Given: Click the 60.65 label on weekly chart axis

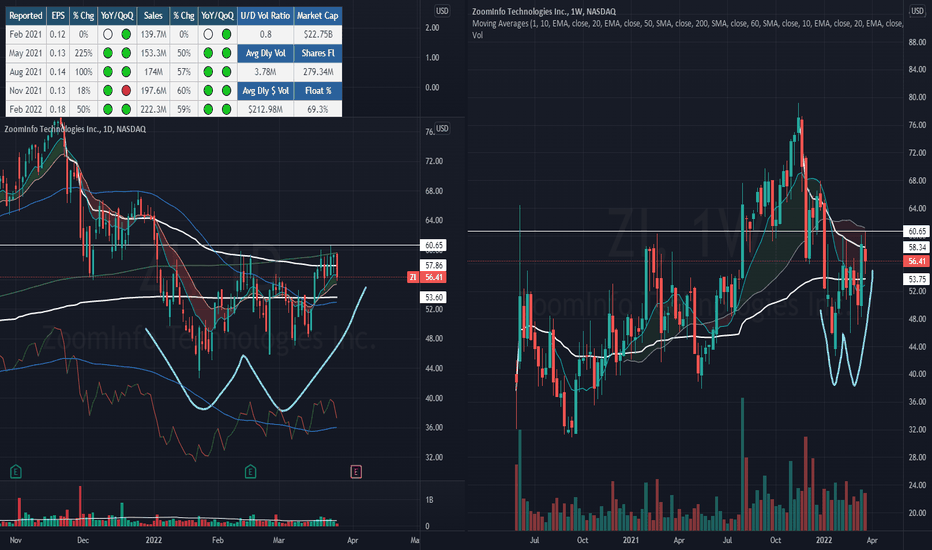Looking at the screenshot, I should pos(917,231).
